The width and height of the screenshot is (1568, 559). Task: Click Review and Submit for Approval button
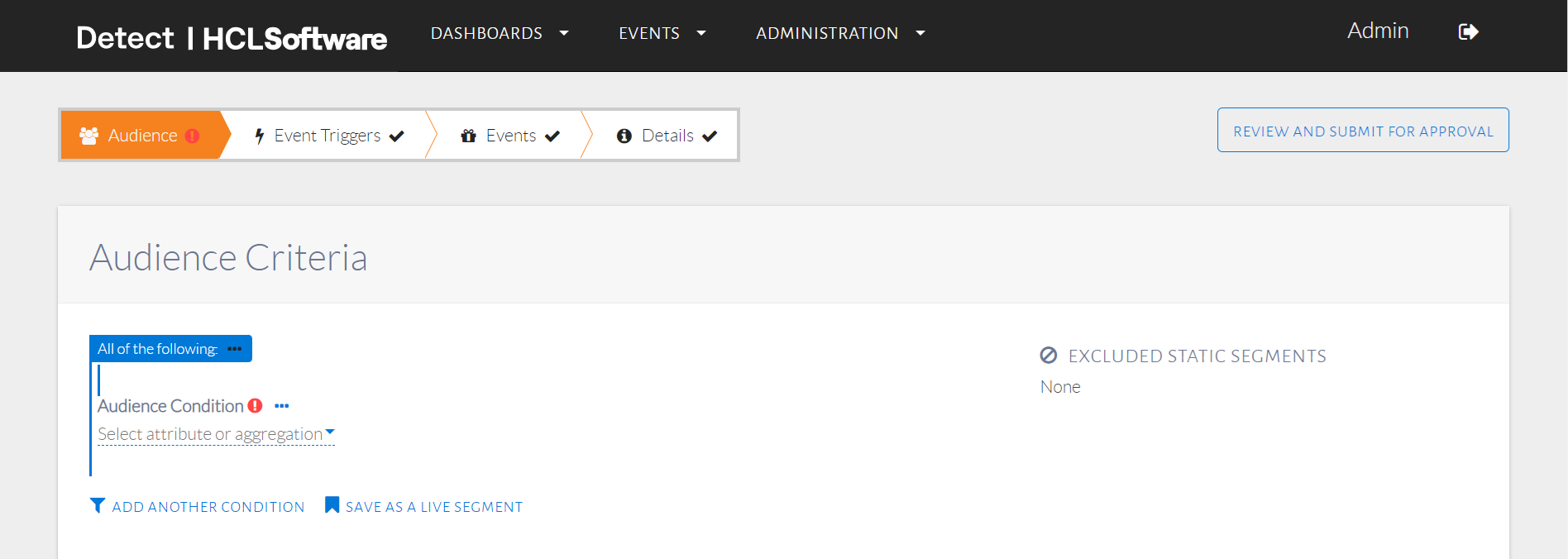coord(1363,131)
